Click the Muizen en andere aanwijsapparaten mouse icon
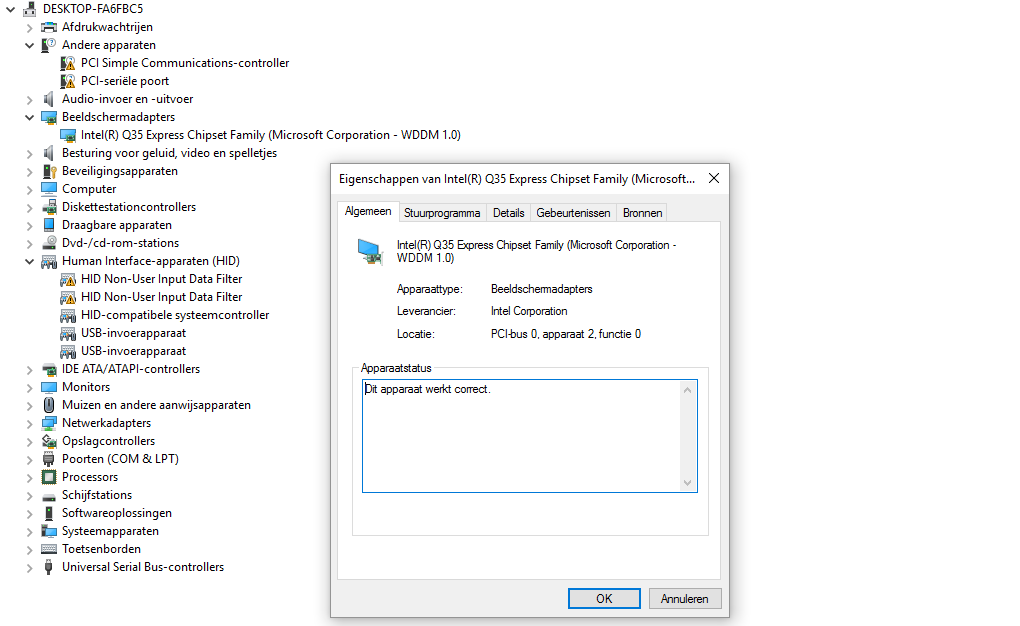The image size is (1020, 626). pos(49,405)
